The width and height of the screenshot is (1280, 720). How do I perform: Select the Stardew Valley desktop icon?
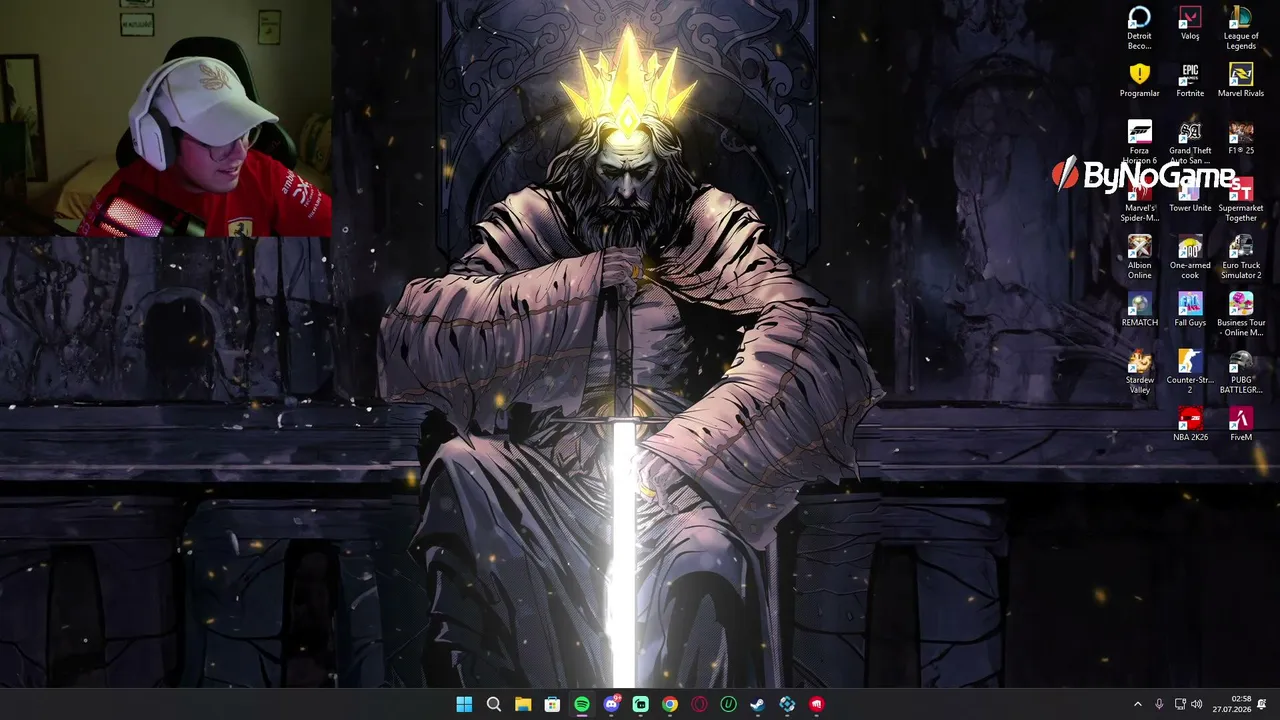[1139, 372]
